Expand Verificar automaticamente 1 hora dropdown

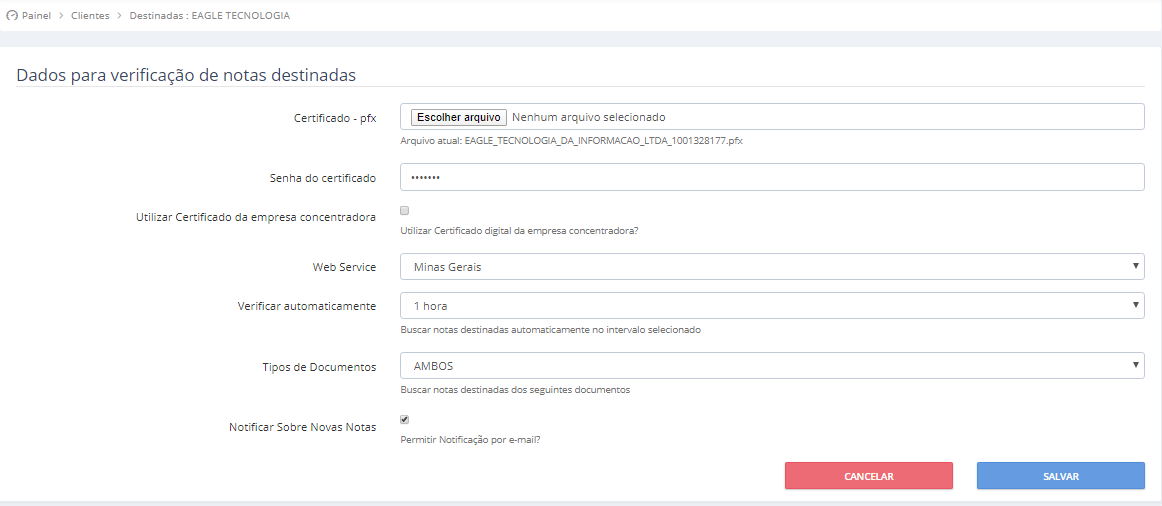click(x=772, y=305)
